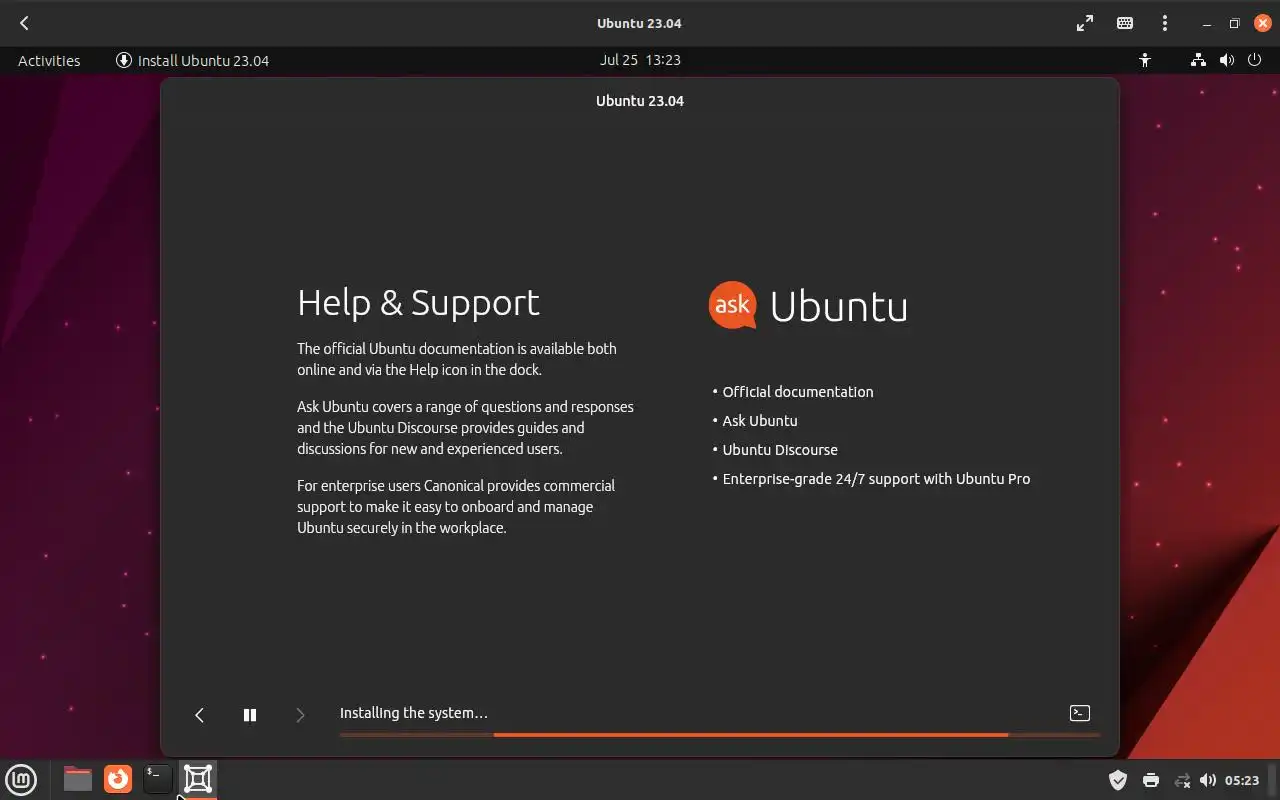
Task: Click the Help & Support heading
Action: [x=418, y=302]
